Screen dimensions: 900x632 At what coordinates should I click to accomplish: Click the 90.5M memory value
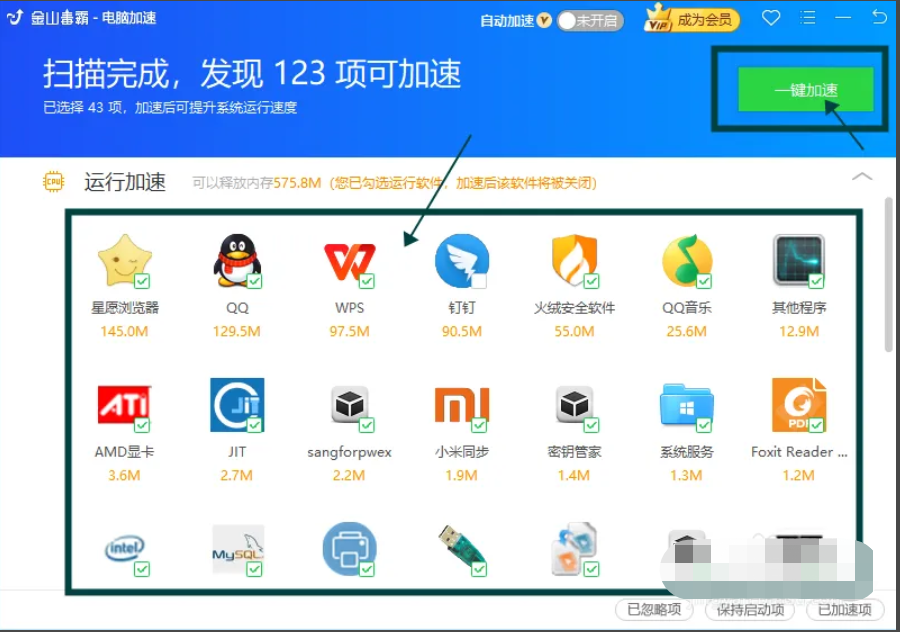coord(461,331)
